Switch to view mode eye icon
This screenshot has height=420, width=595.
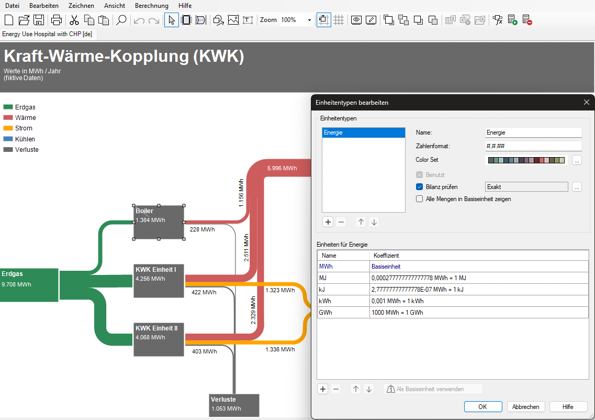356,20
